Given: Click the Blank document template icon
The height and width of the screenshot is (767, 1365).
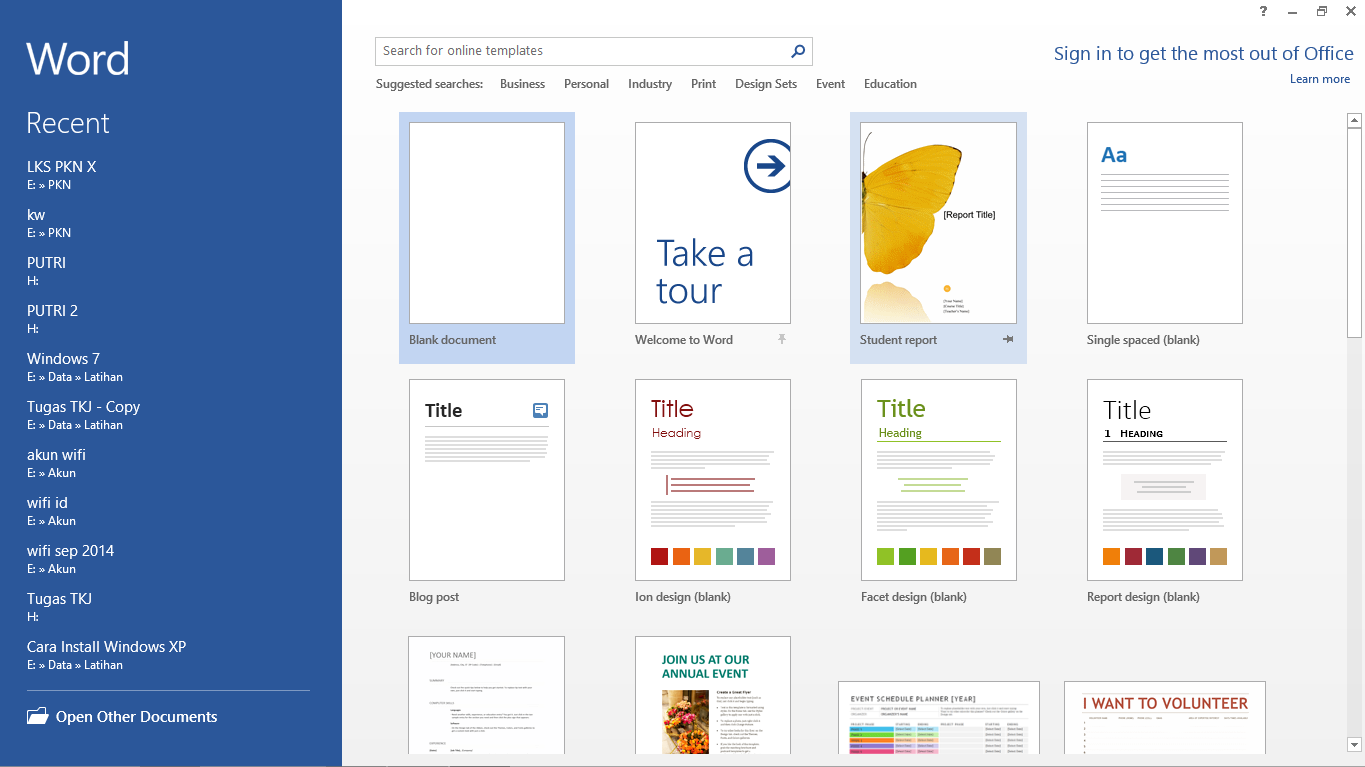Looking at the screenshot, I should 486,222.
